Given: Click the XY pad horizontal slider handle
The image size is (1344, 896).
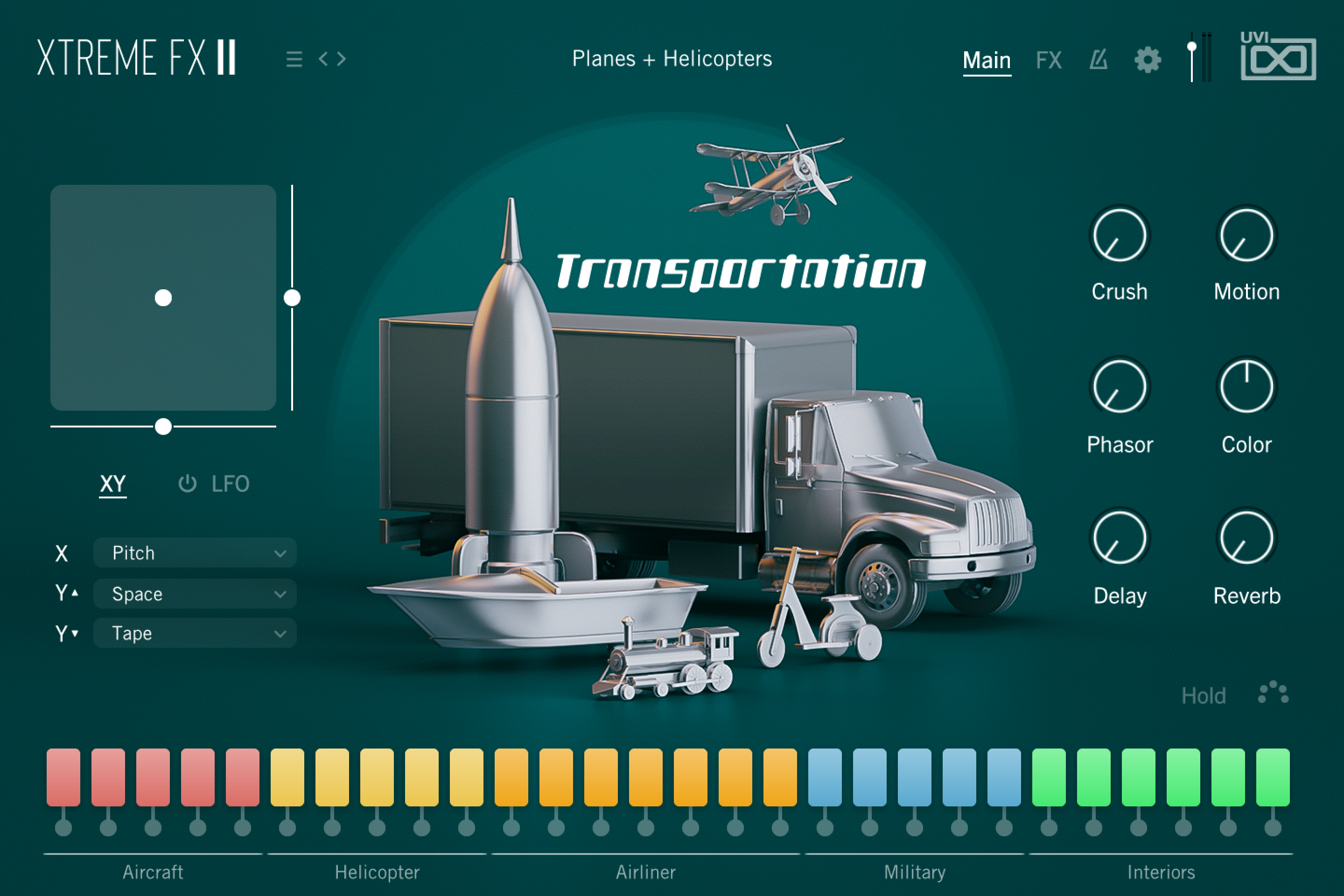Looking at the screenshot, I should click(163, 426).
